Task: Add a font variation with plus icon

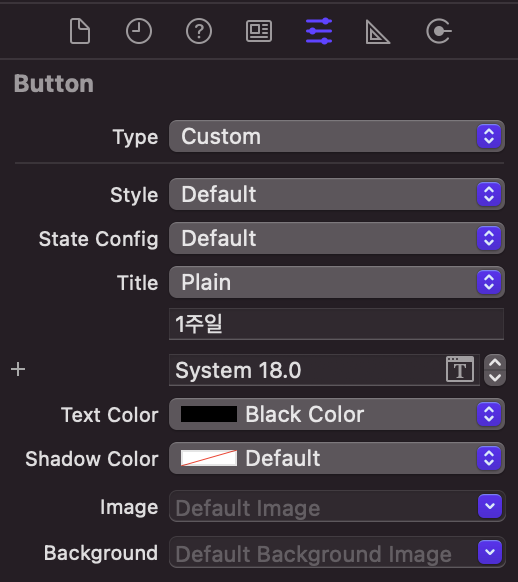Action: click(x=18, y=369)
